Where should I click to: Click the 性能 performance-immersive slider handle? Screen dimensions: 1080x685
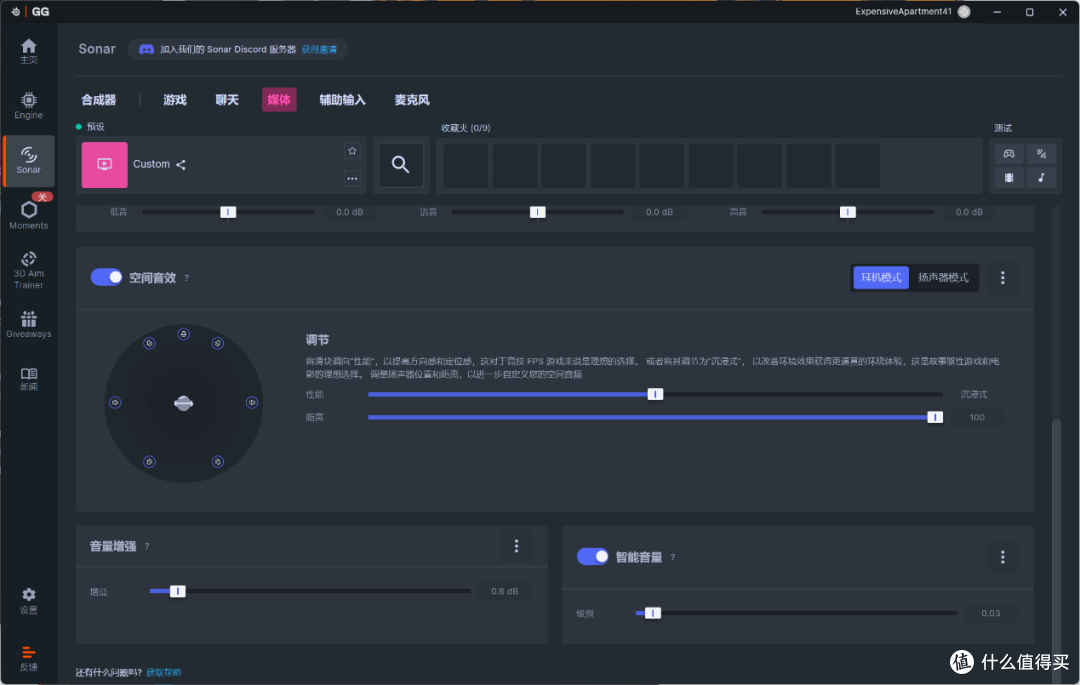pyautogui.click(x=655, y=394)
